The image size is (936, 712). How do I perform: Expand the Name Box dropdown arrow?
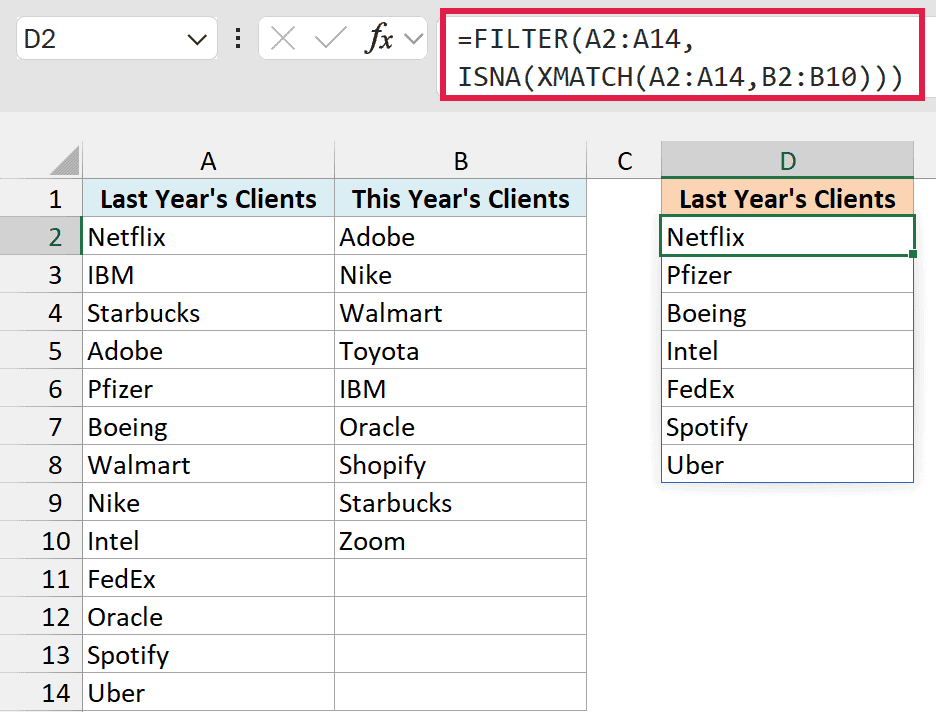point(197,40)
